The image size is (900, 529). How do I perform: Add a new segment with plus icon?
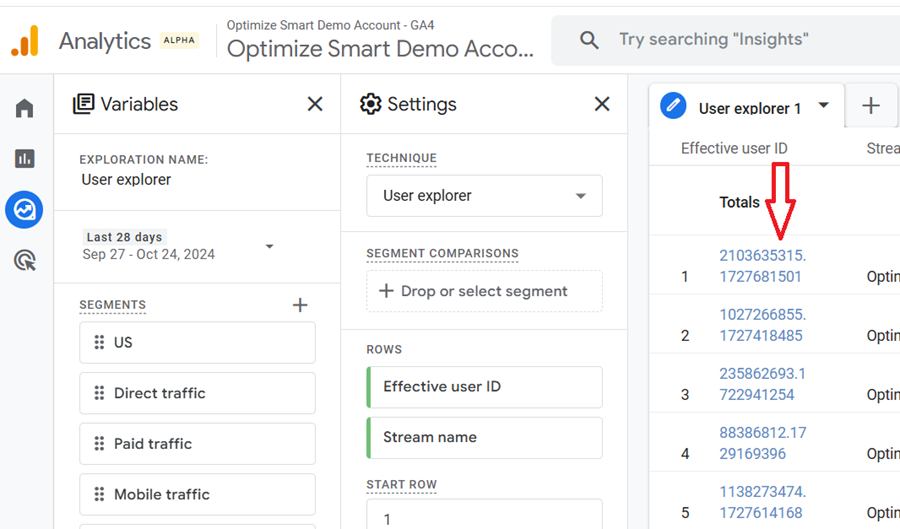pyautogui.click(x=300, y=305)
